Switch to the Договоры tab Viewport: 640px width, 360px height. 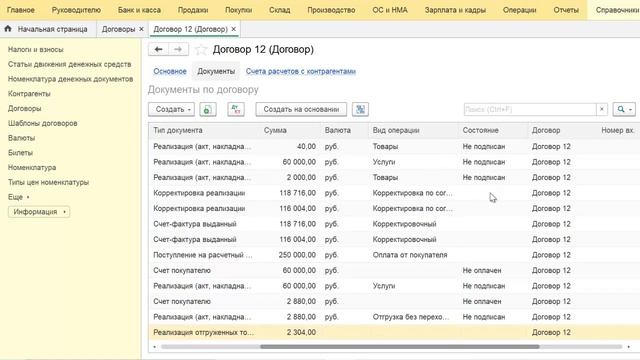pos(118,29)
